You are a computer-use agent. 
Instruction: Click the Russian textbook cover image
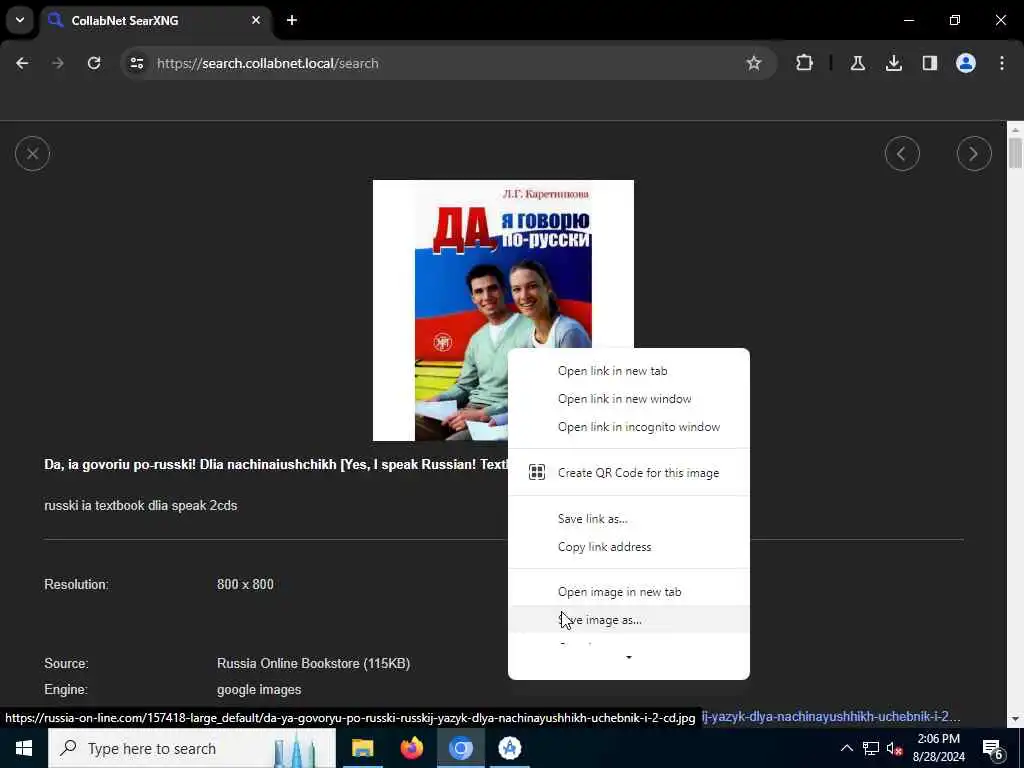coord(503,310)
